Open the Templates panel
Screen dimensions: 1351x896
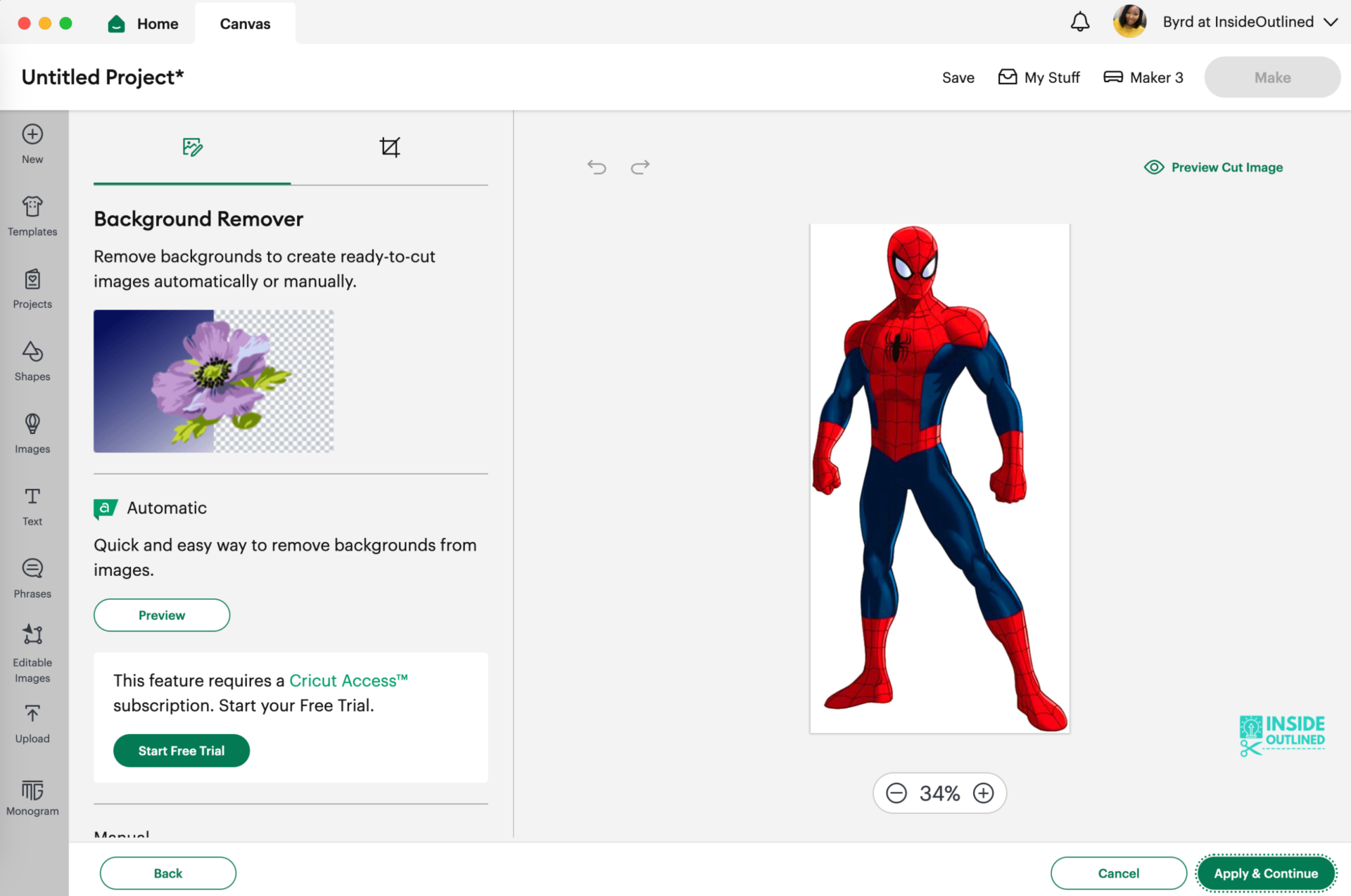tap(32, 216)
